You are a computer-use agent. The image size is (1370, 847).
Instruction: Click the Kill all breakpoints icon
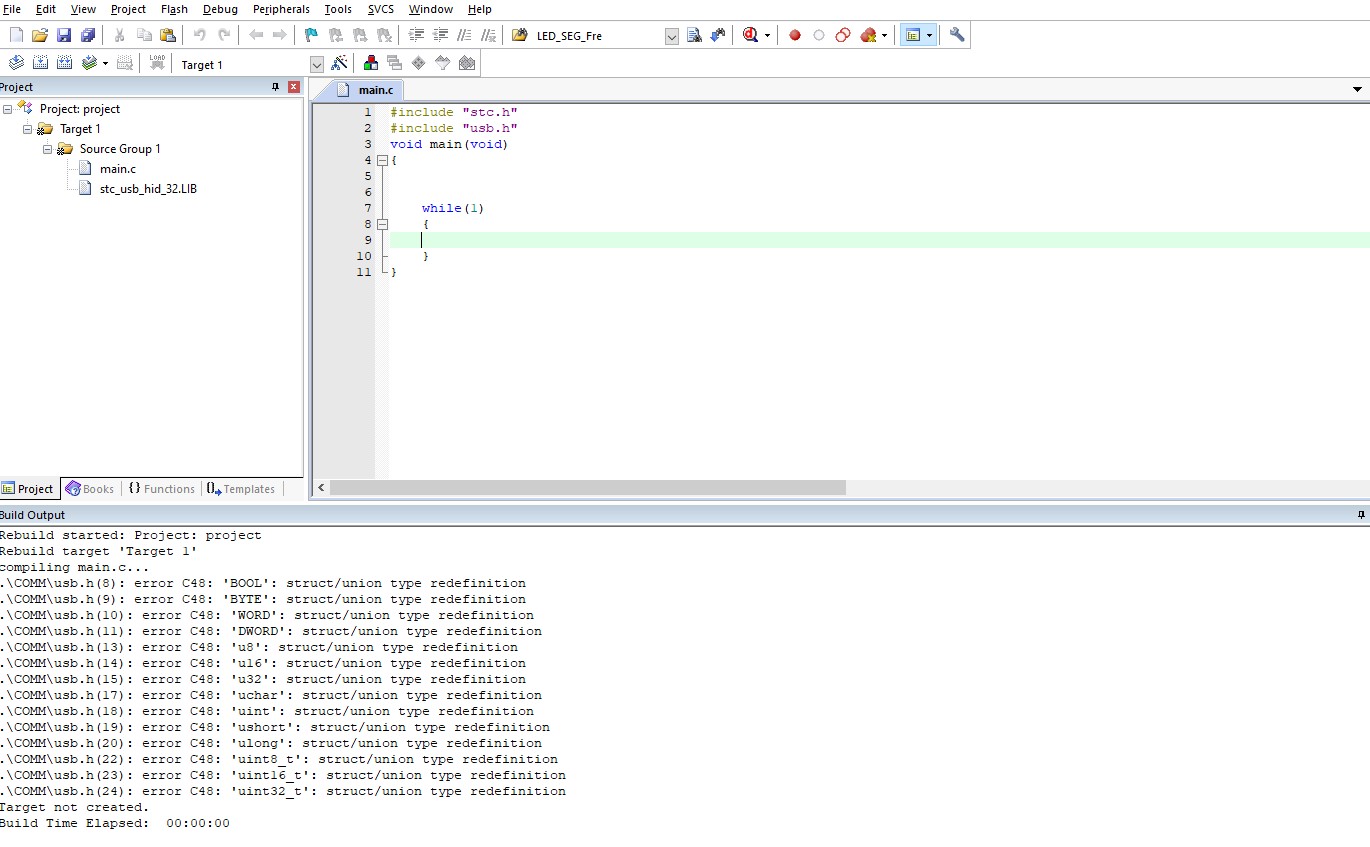coord(868,35)
